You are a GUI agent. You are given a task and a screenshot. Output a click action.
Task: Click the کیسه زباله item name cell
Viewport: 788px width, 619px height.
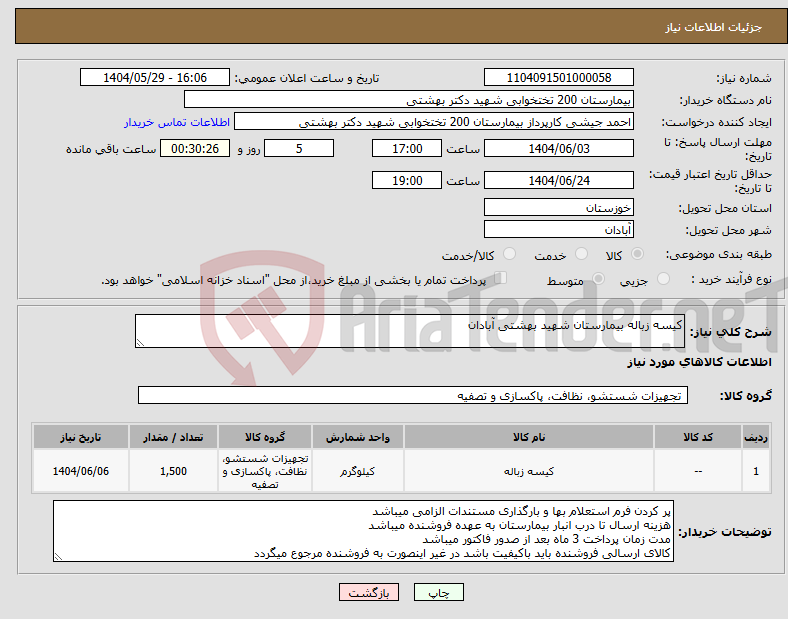click(529, 471)
